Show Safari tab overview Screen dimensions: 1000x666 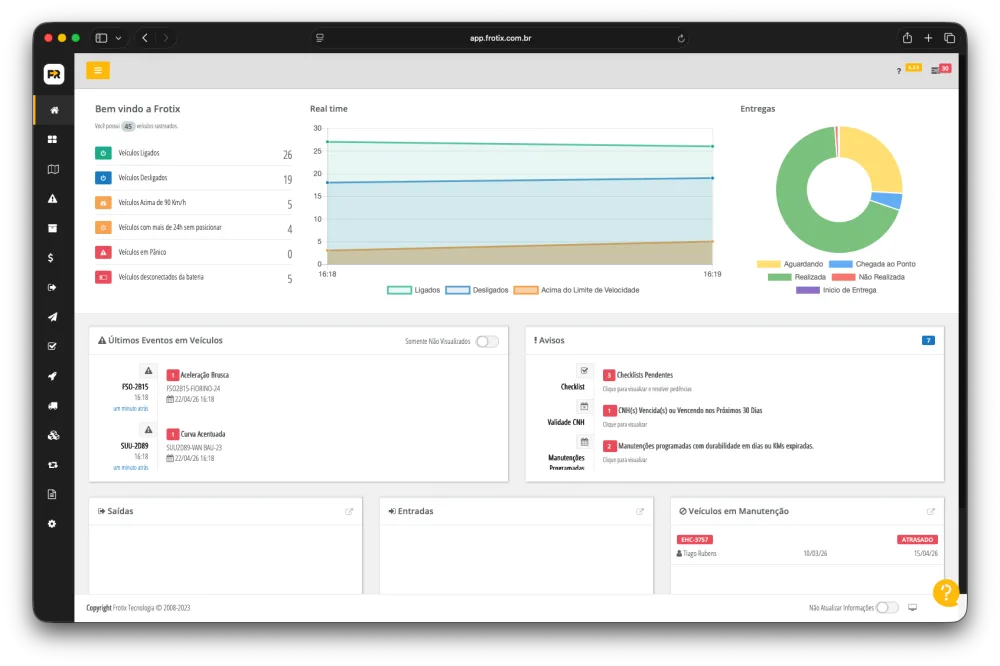pos(949,38)
